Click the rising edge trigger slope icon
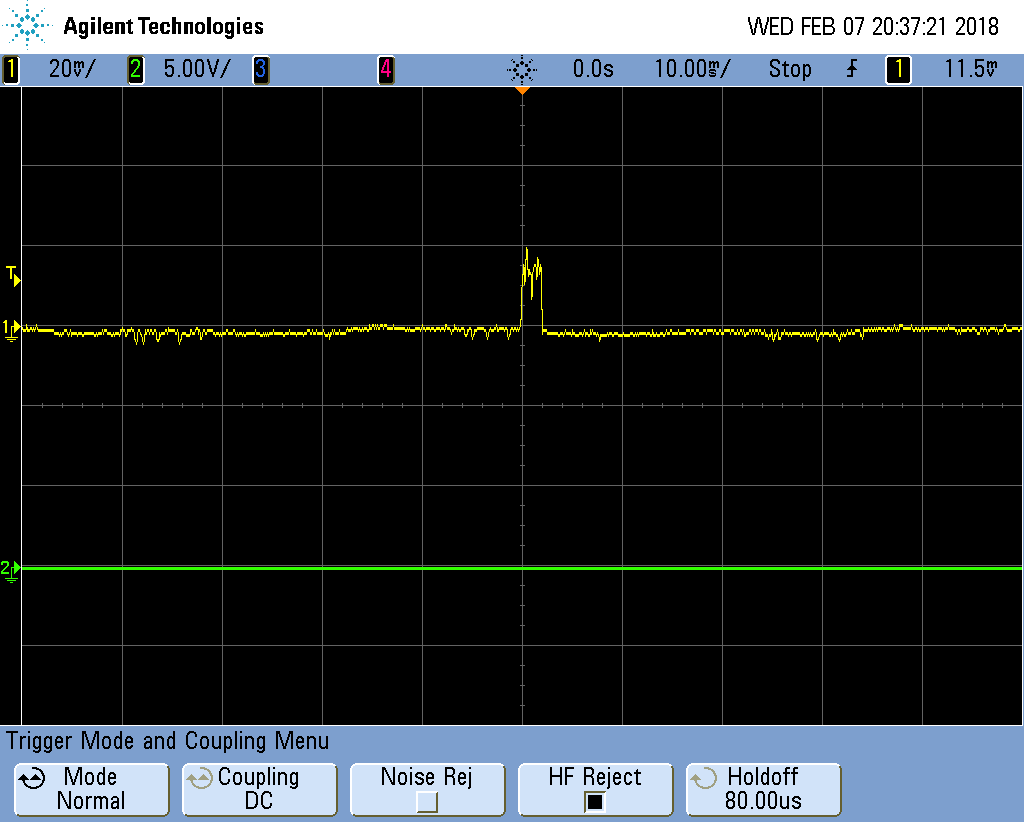1024x822 pixels. pos(852,69)
